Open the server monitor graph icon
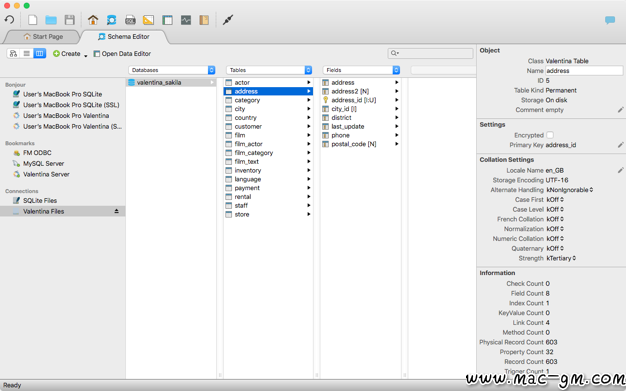Image resolution: width=626 pixels, height=391 pixels. point(186,20)
